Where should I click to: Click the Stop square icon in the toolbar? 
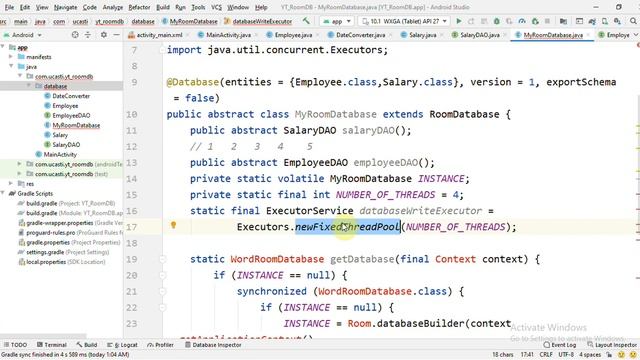pyautogui.click(x=547, y=21)
